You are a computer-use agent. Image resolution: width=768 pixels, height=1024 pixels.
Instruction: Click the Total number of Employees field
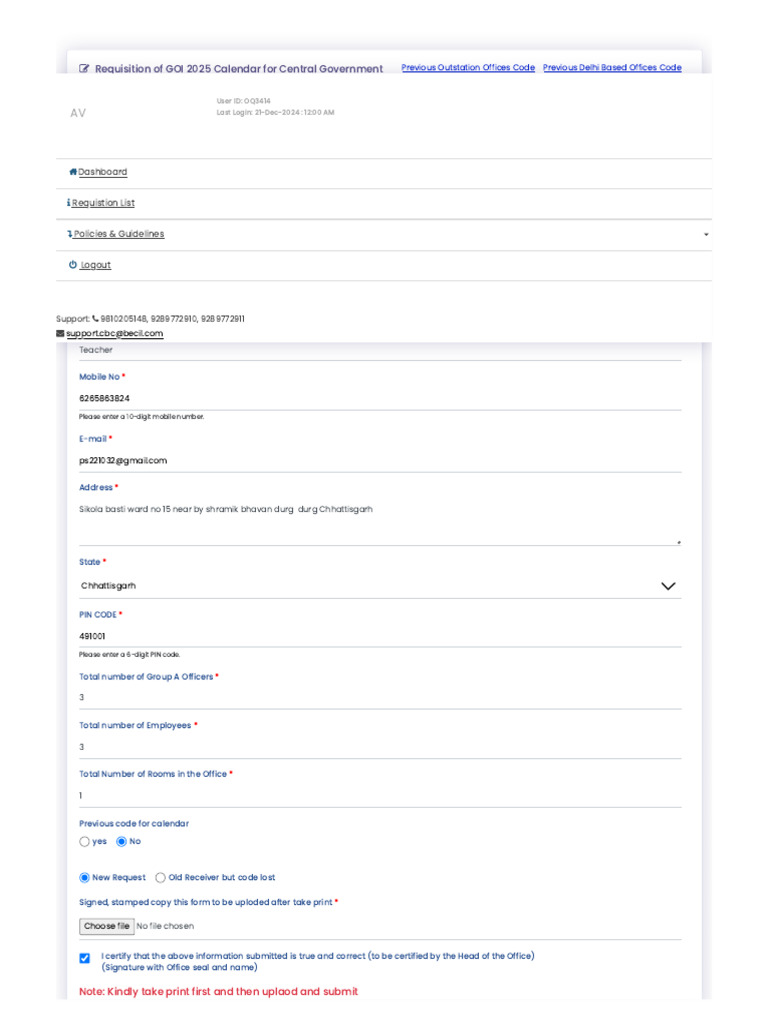[x=380, y=746]
